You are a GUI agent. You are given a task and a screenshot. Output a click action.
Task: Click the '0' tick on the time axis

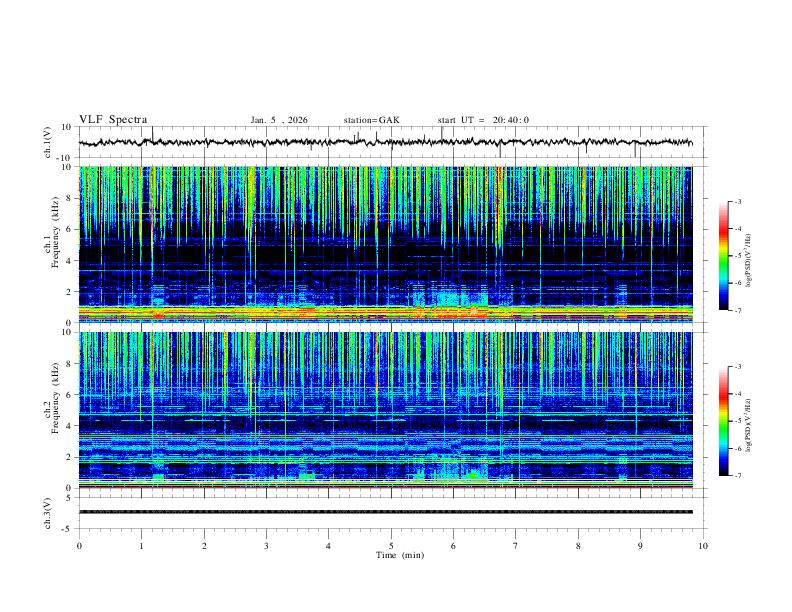click(79, 546)
